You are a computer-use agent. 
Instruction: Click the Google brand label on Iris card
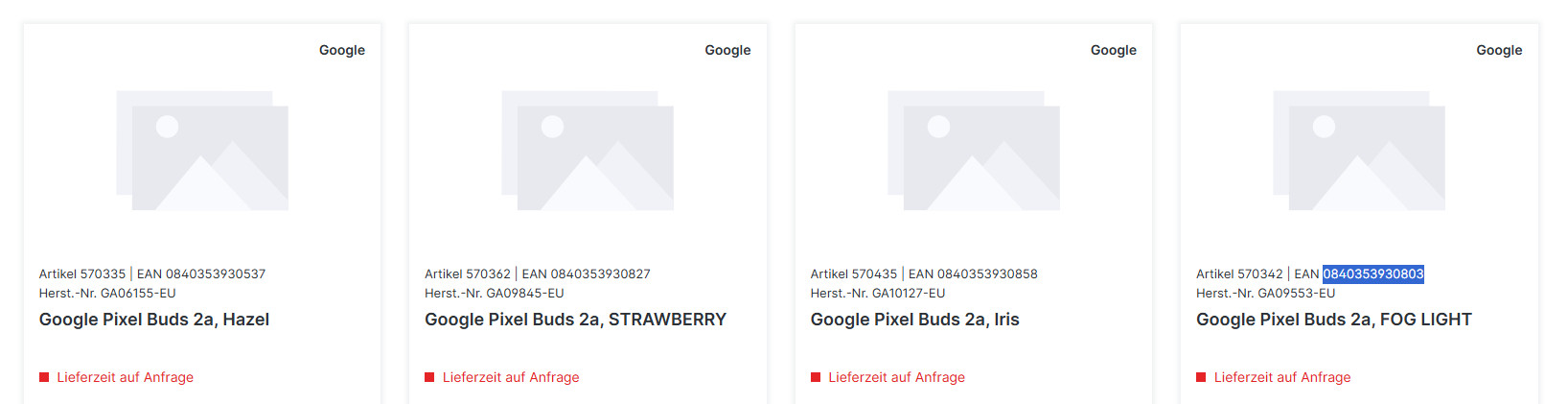point(1114,50)
